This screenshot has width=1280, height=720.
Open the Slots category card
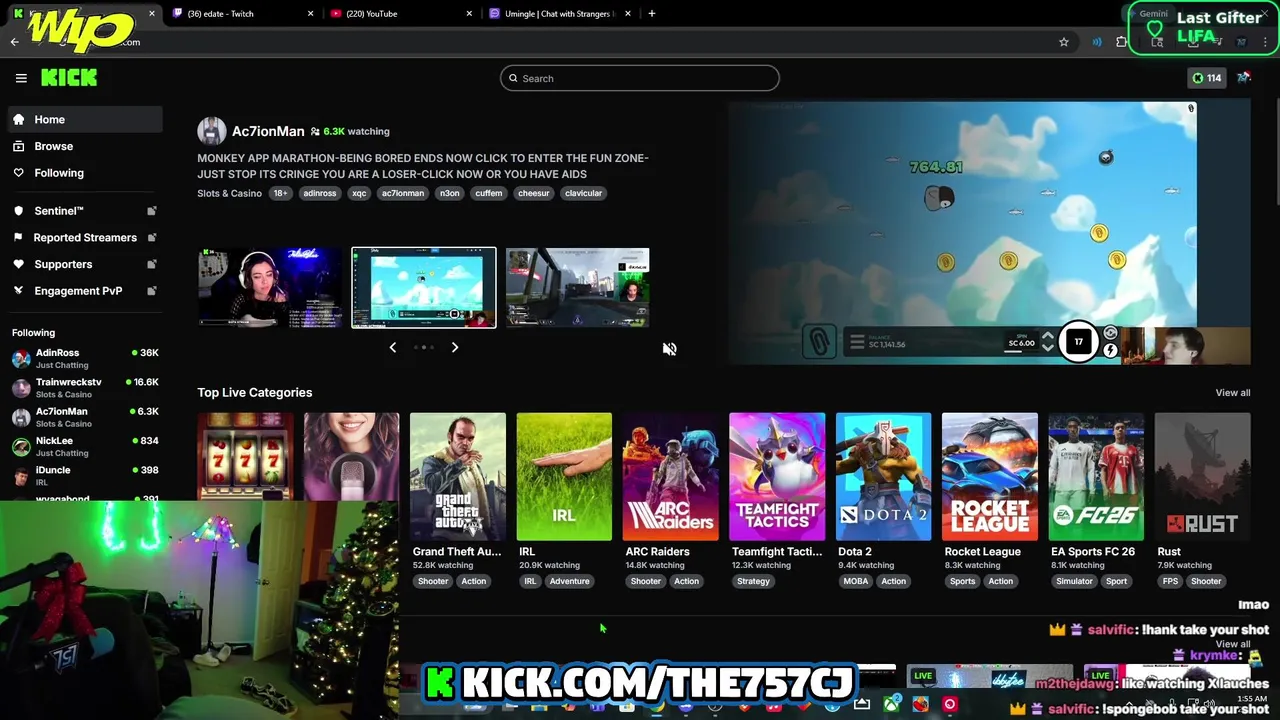[x=245, y=457]
